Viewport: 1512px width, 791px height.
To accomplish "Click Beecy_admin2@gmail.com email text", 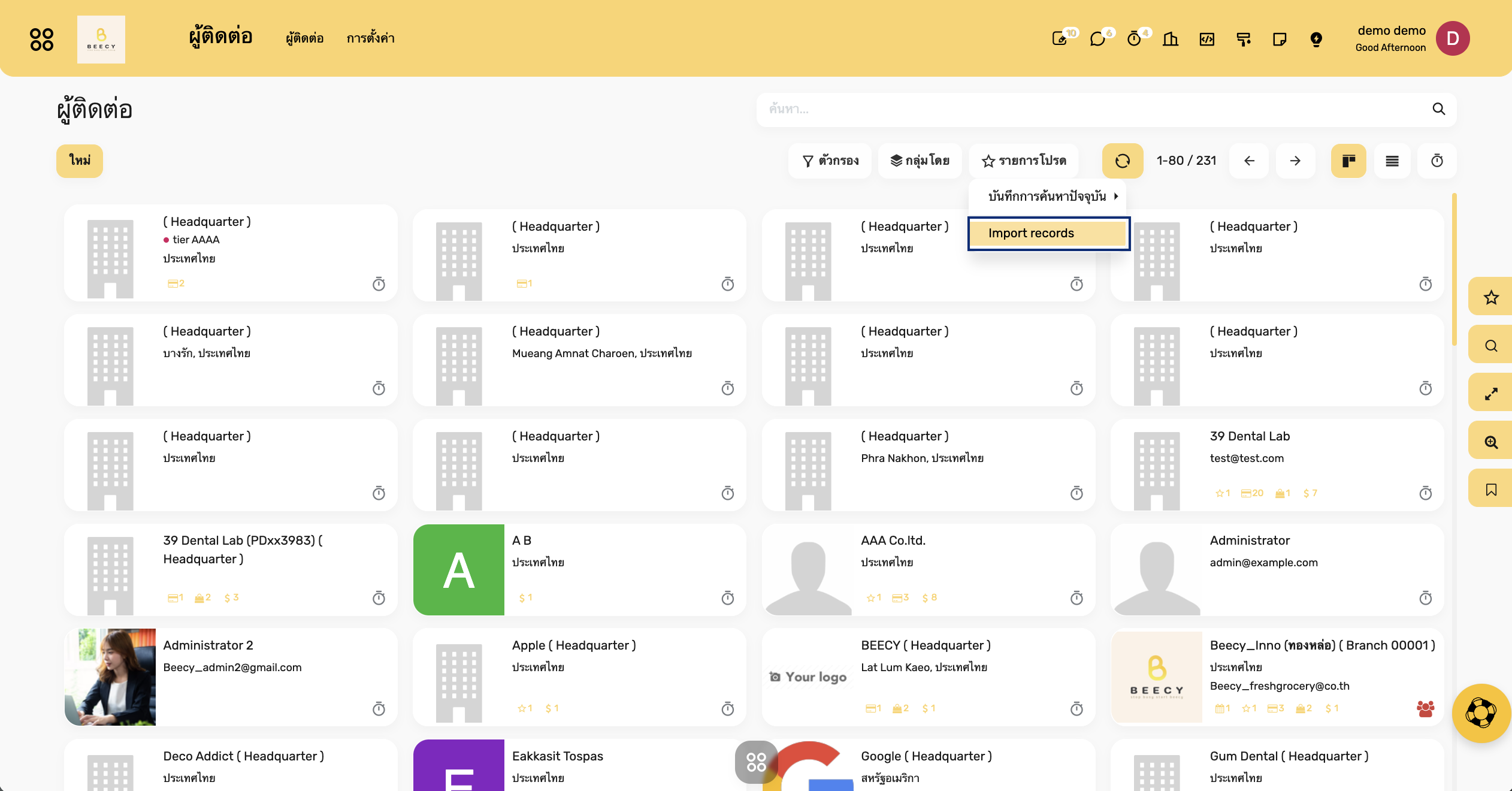I will [232, 667].
